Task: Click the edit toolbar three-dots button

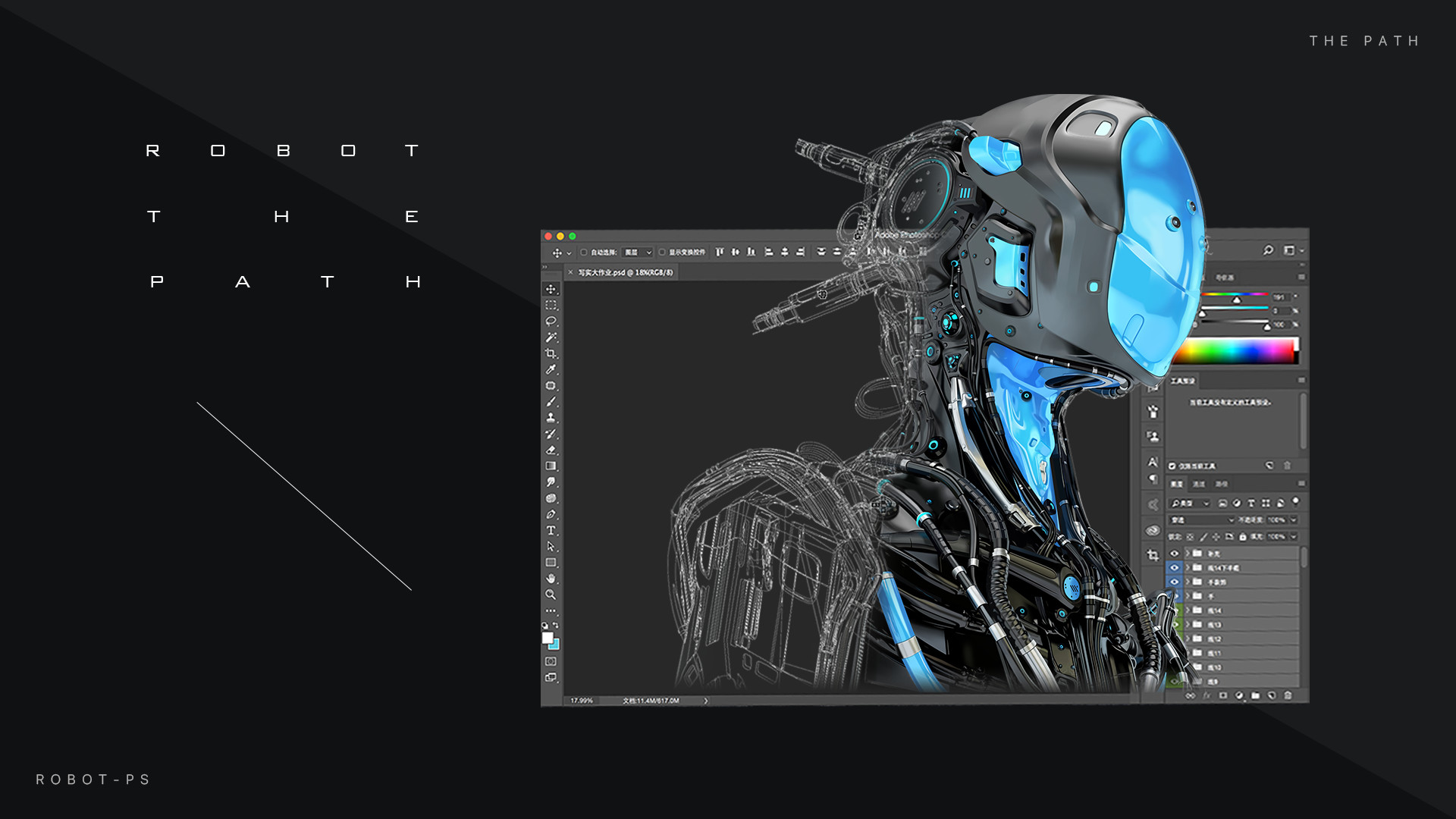Action: [551, 611]
